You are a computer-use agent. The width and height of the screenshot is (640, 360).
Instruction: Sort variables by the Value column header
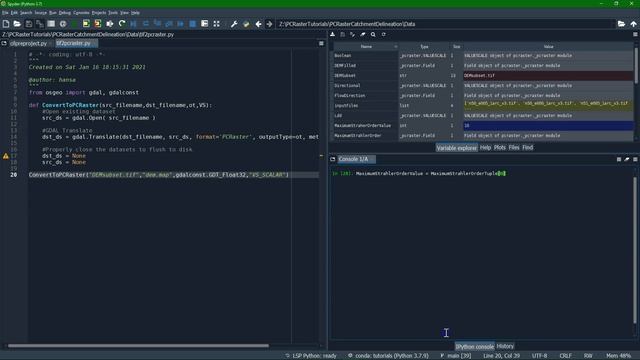point(548,47)
